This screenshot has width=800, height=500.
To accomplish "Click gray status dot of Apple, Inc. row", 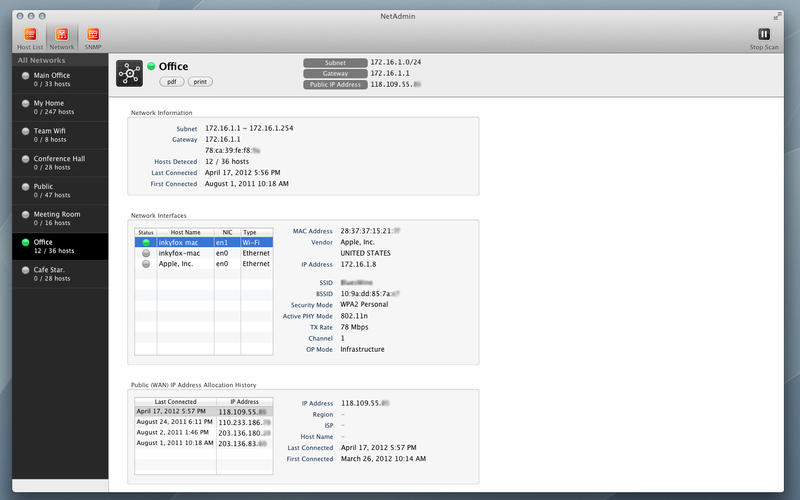I will coord(145,263).
